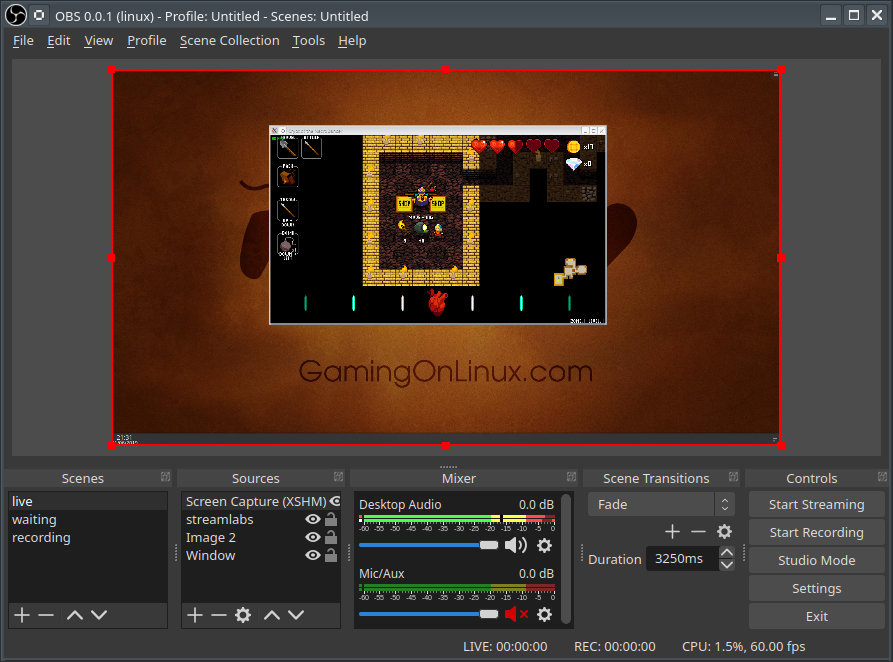Open the File menu
Screen dimensions: 893x662
tap(23, 40)
